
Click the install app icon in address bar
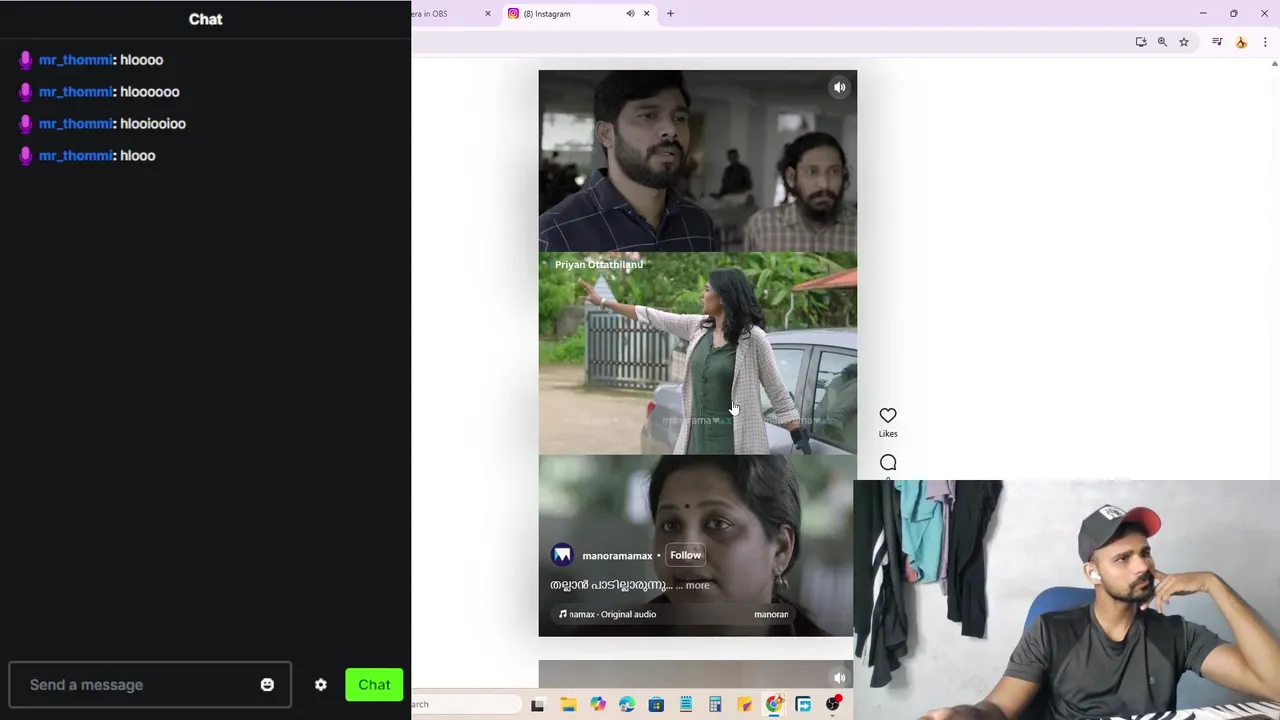pyautogui.click(x=1141, y=42)
